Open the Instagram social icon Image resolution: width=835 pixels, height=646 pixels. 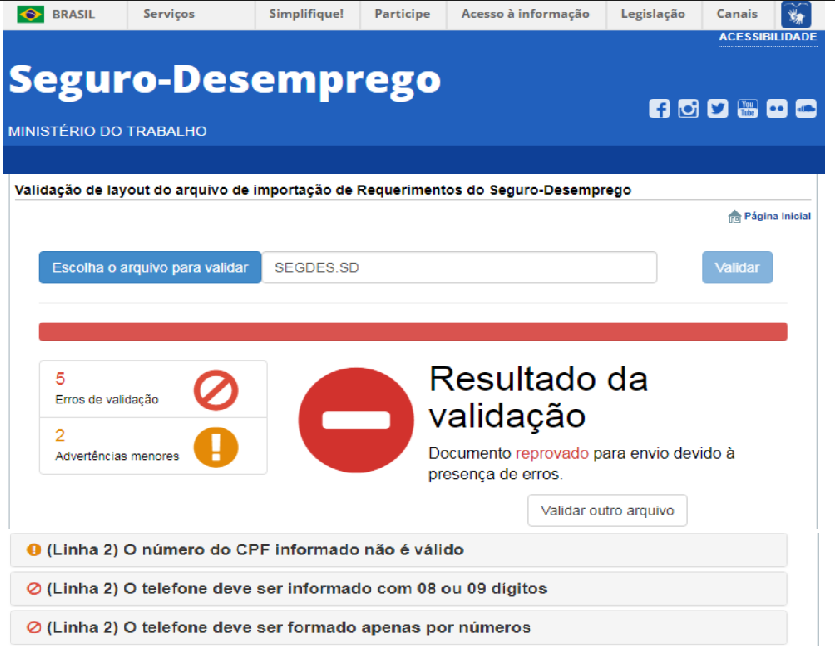click(688, 109)
